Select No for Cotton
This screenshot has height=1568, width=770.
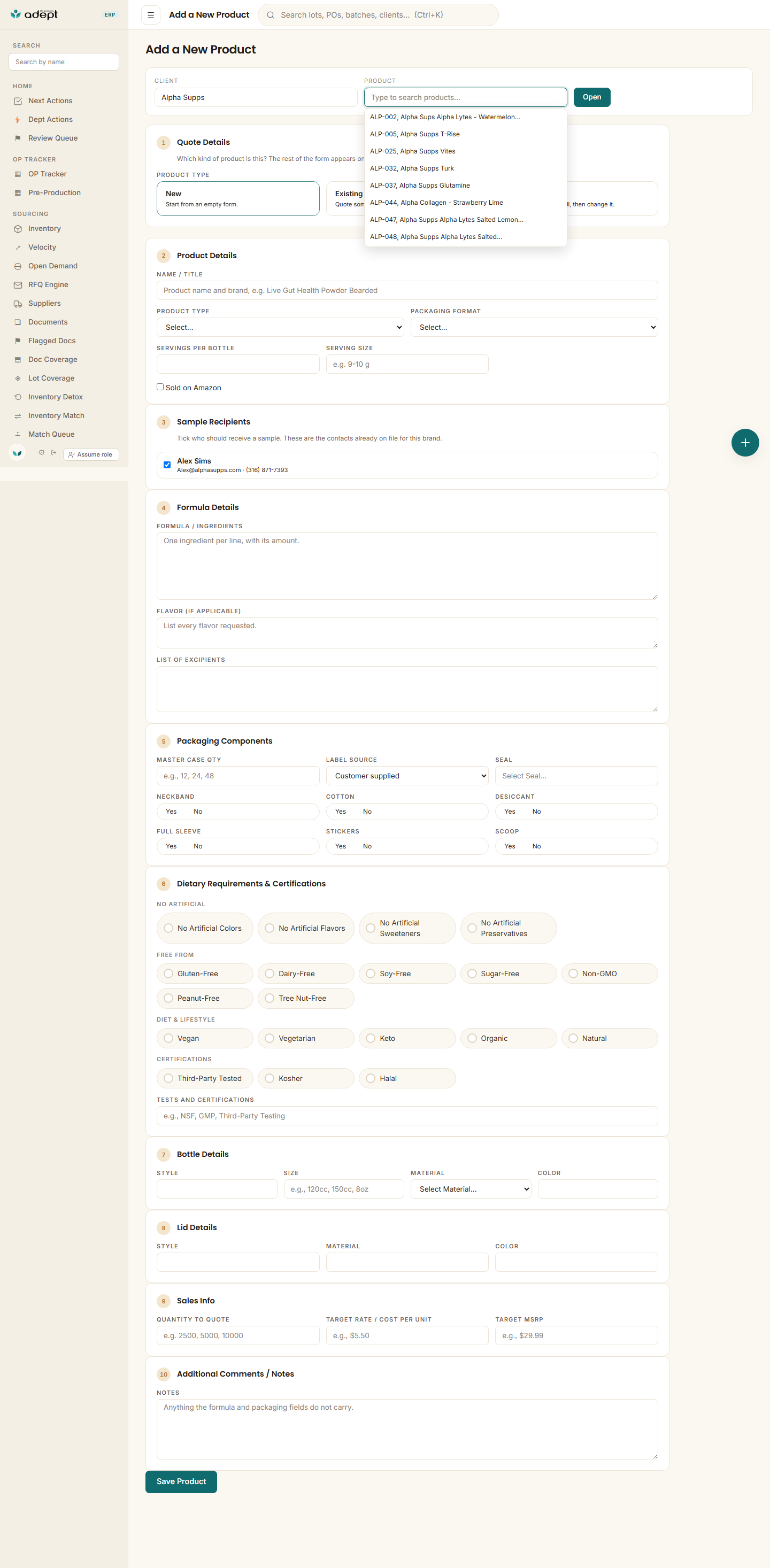367,812
